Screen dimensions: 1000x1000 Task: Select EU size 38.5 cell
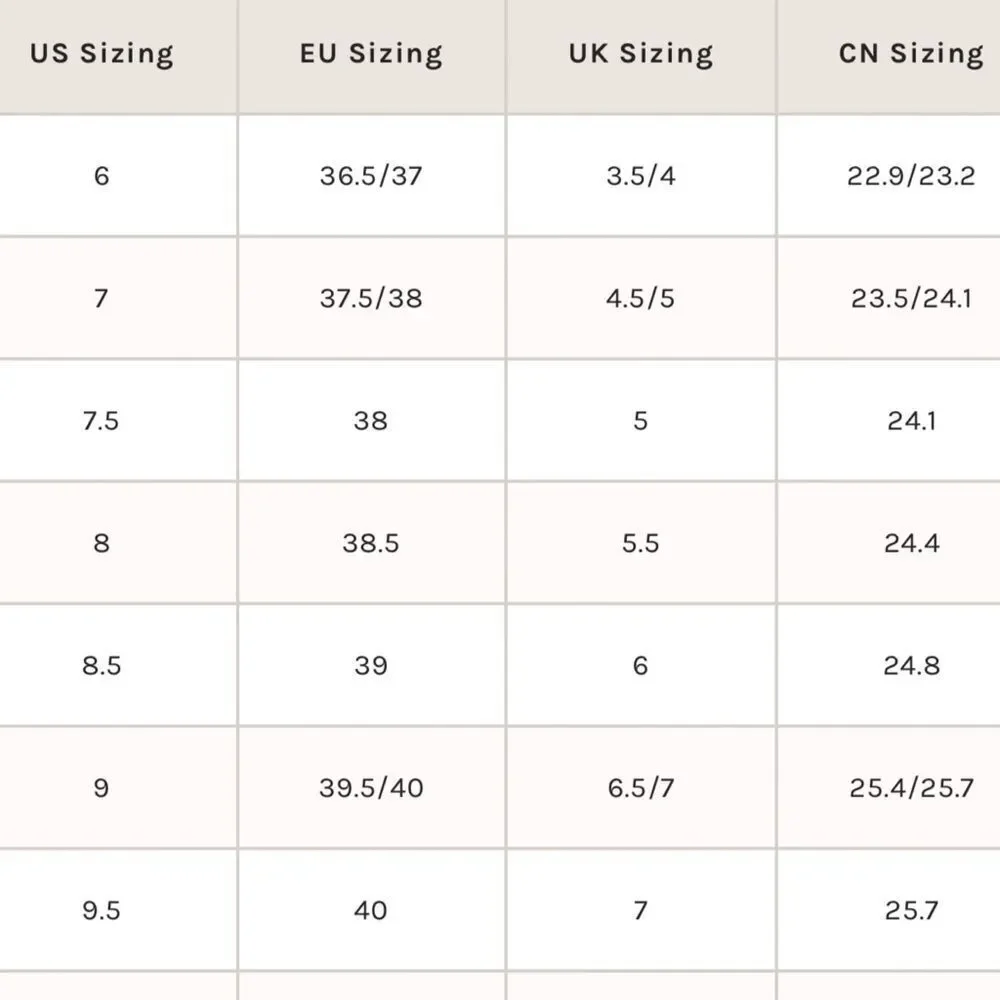pos(371,543)
